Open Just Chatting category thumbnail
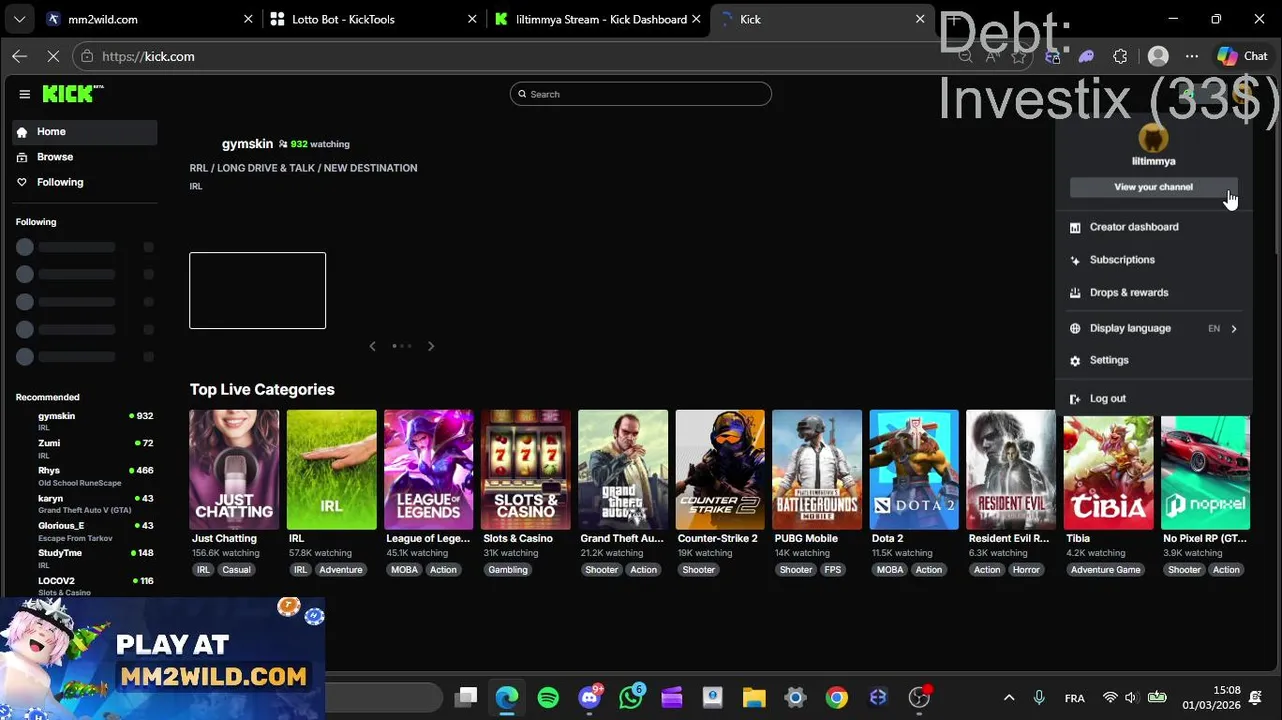 234,469
